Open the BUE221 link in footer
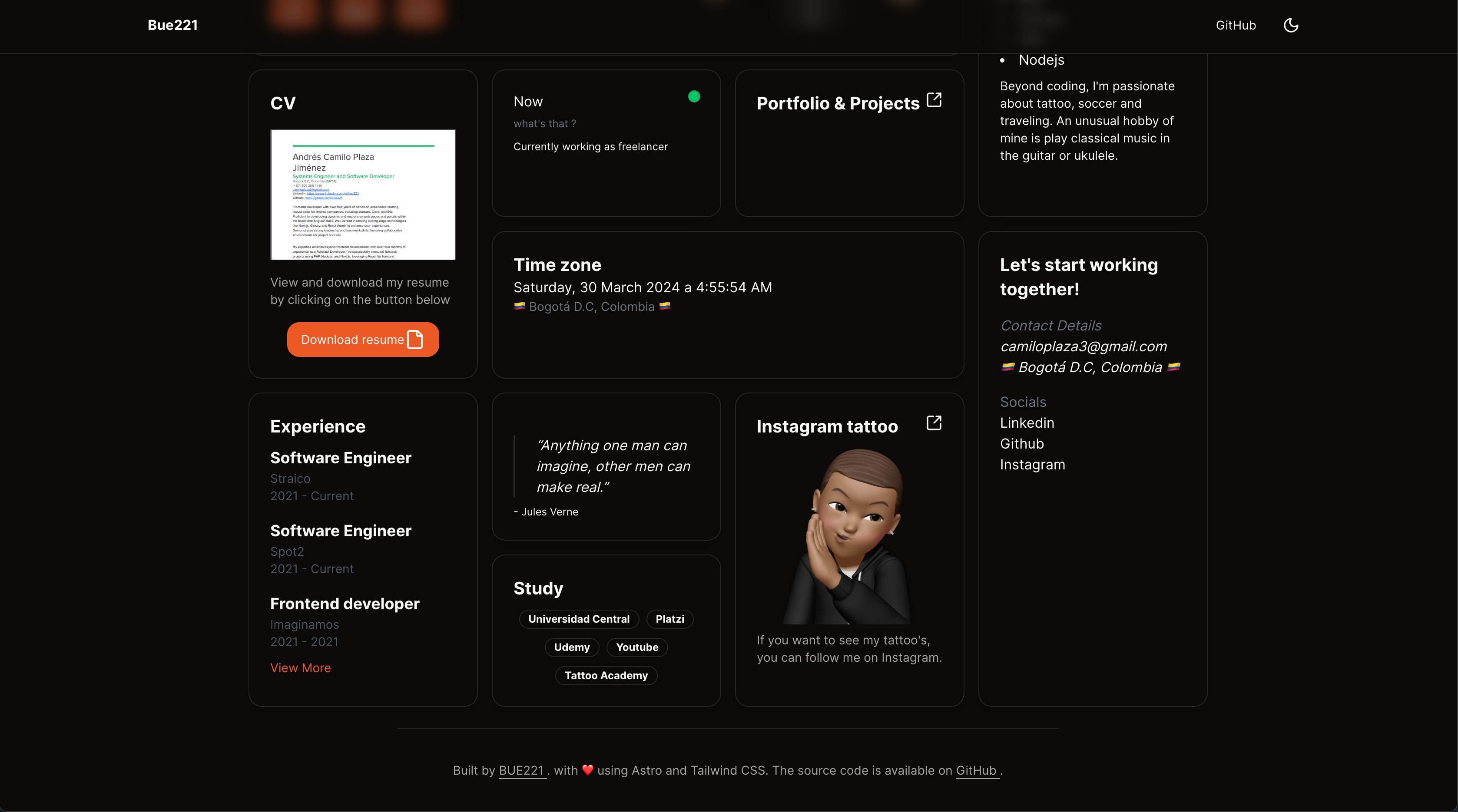 521,770
